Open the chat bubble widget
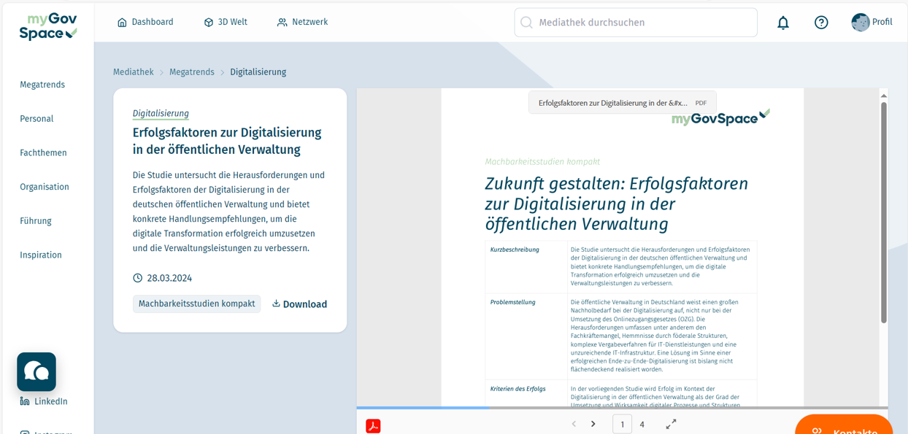 click(x=36, y=371)
